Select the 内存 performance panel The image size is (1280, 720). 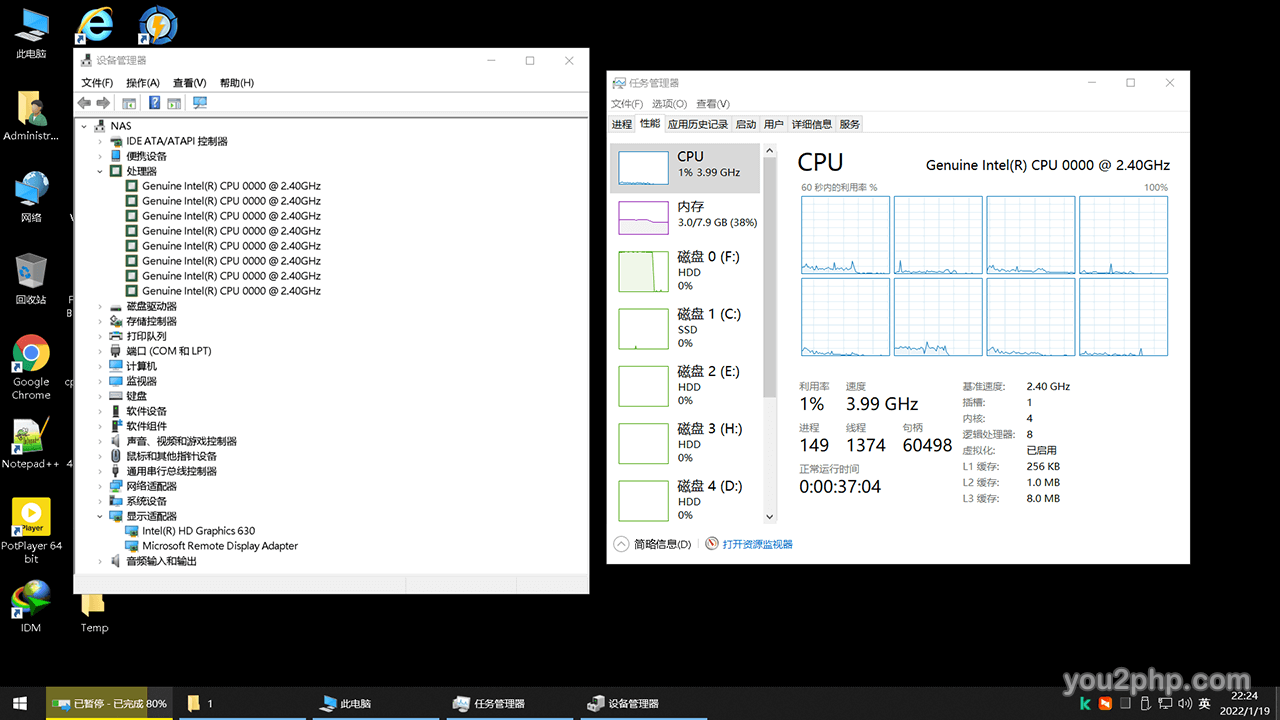click(x=685, y=216)
